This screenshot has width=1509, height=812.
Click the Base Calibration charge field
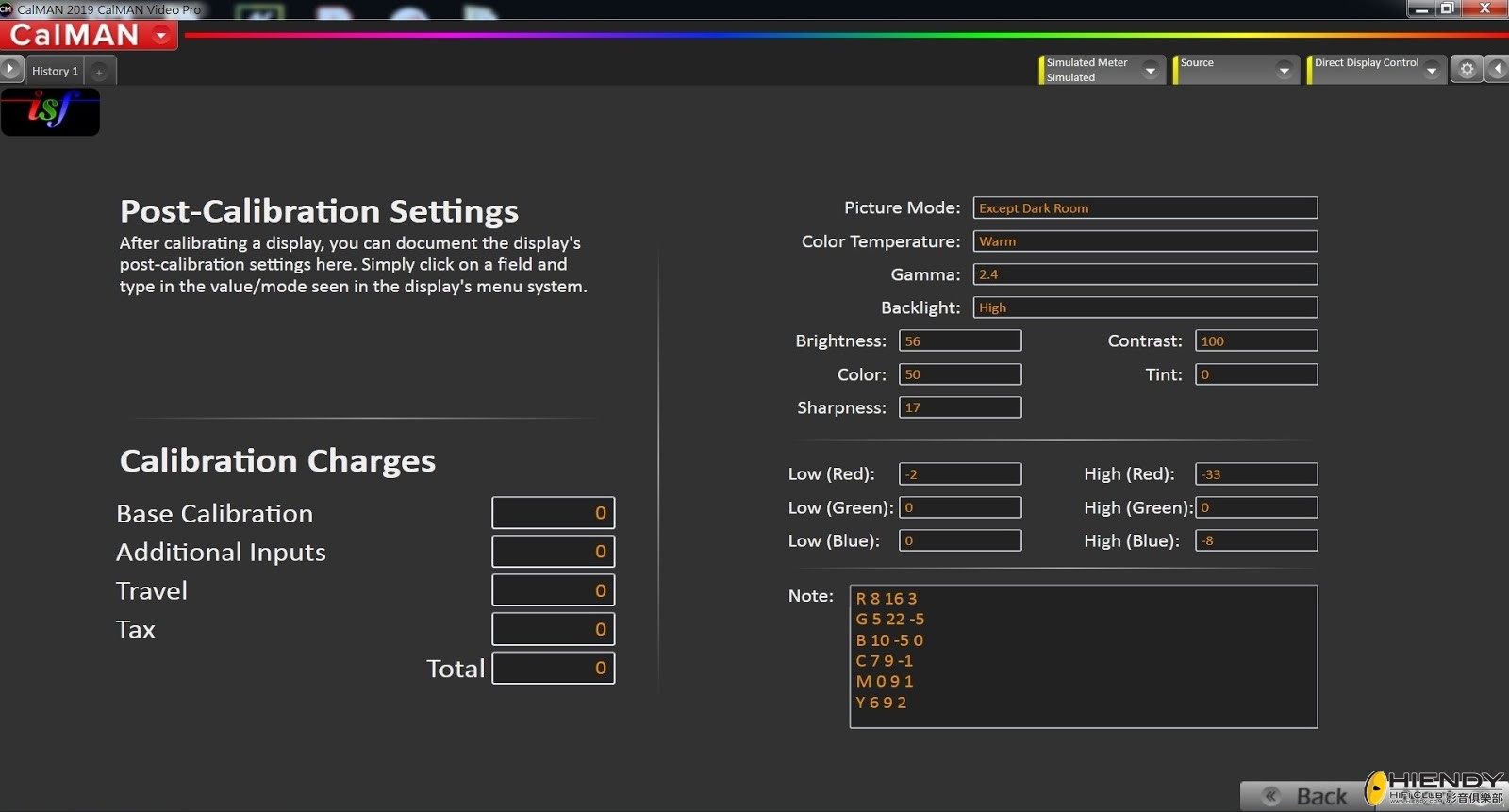(553, 513)
